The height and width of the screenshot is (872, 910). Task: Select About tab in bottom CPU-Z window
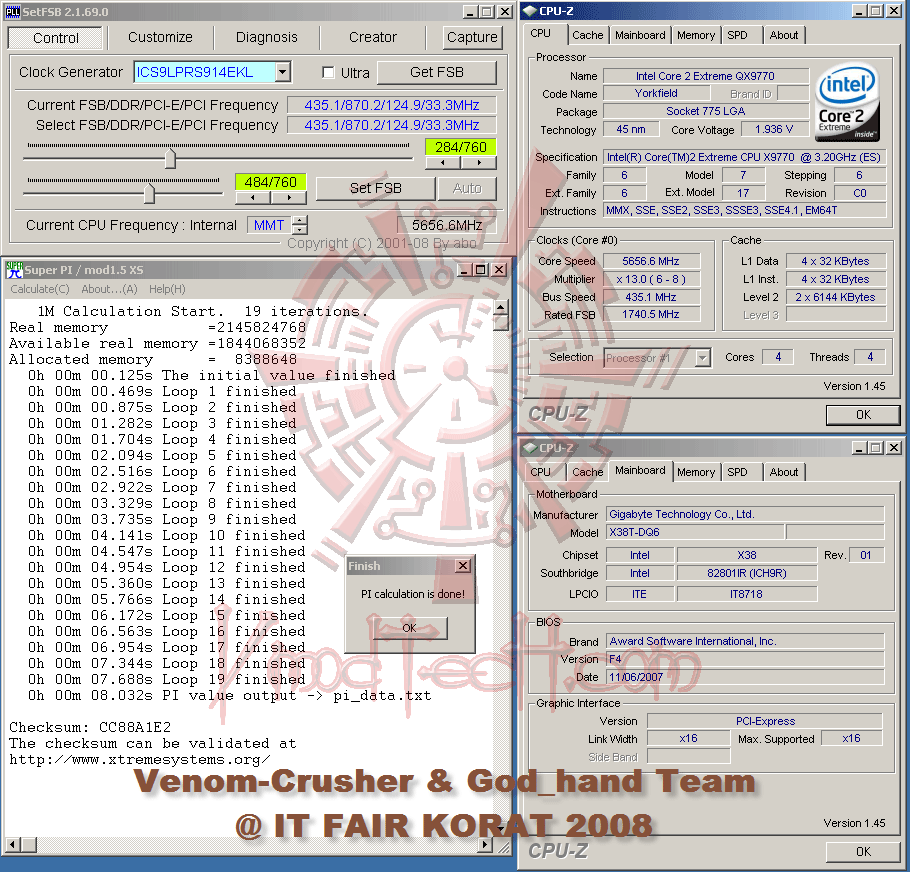click(783, 472)
